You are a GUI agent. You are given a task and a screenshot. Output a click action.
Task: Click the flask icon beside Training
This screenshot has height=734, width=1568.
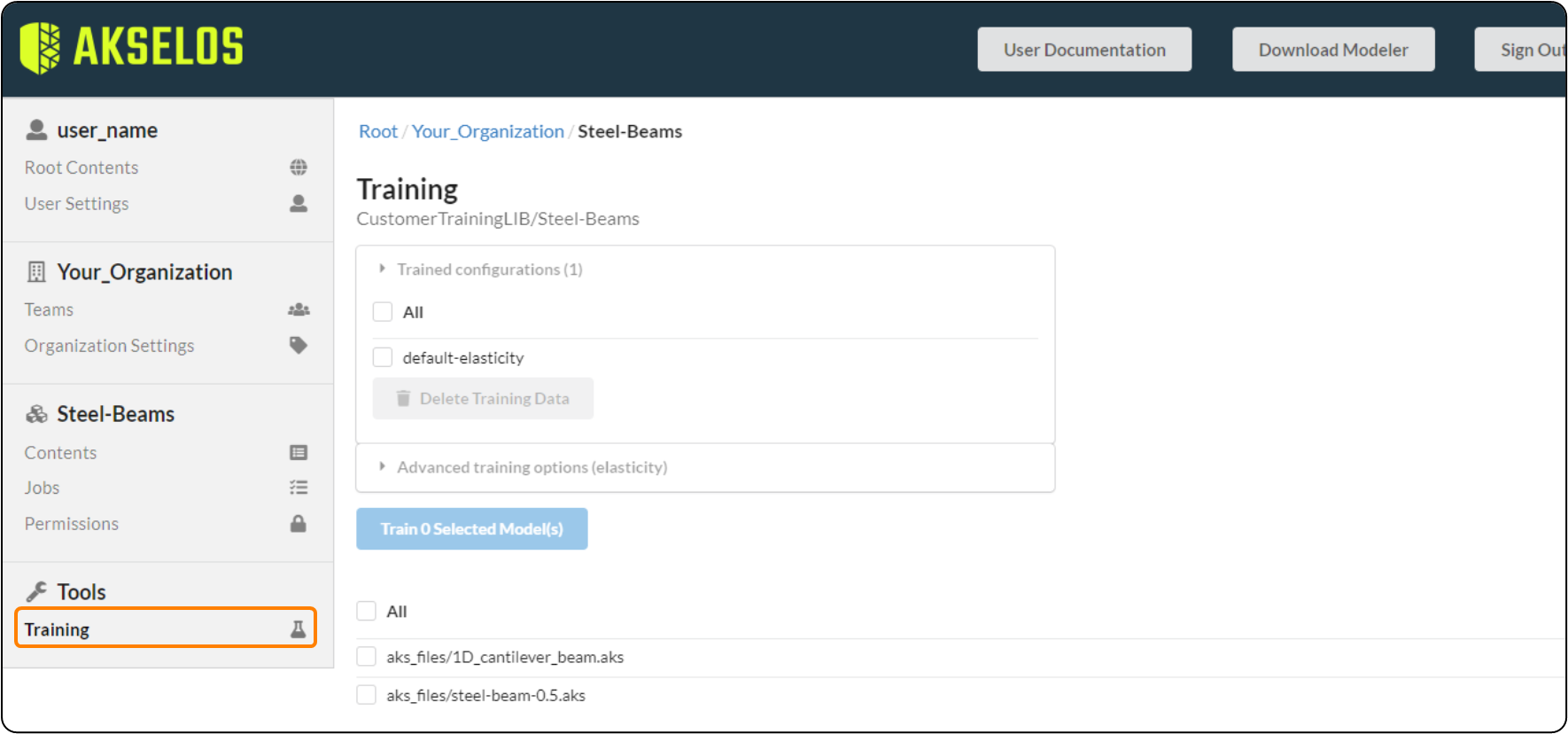pos(299,629)
